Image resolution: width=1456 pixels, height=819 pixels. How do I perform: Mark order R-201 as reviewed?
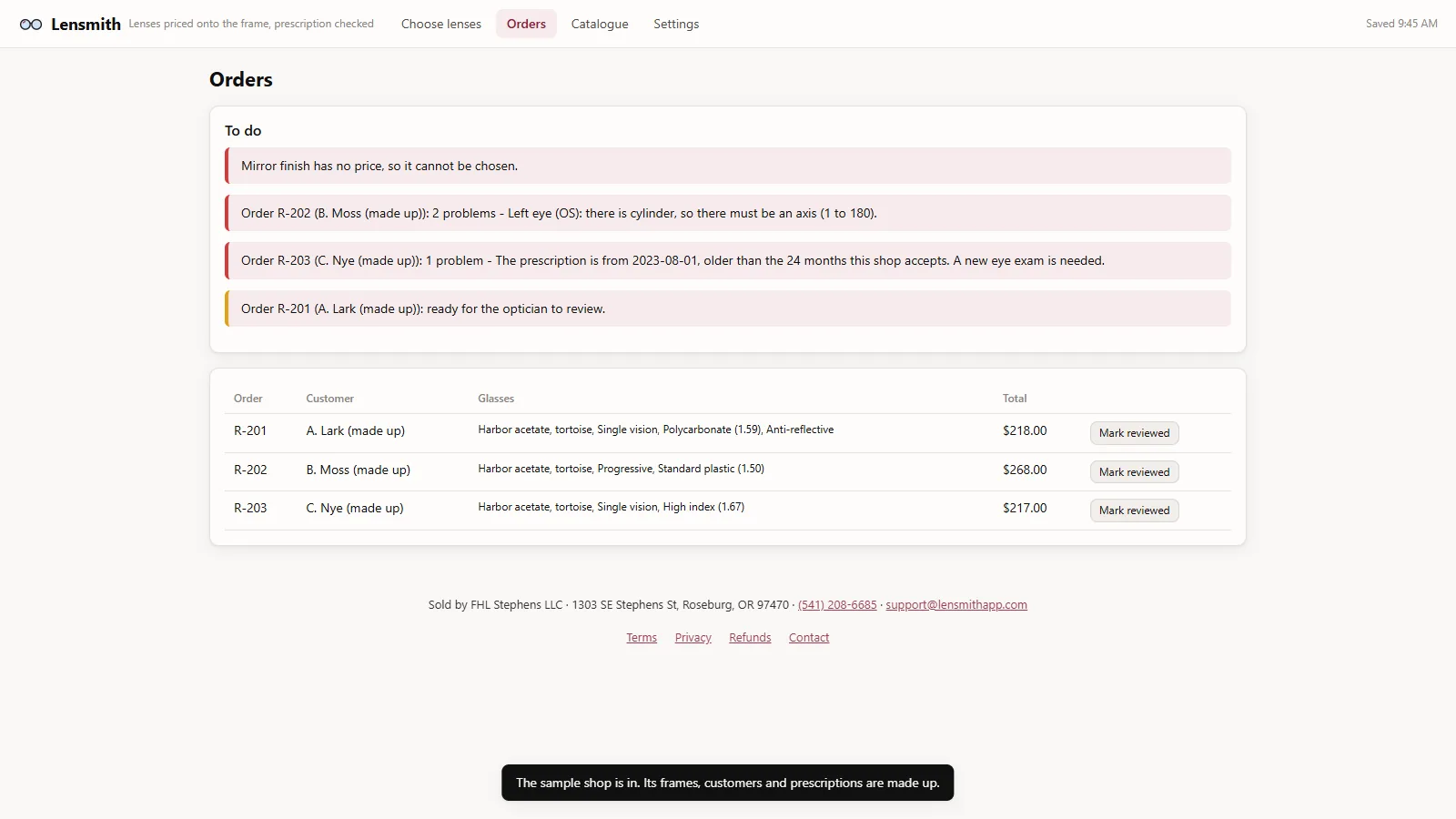tap(1134, 433)
